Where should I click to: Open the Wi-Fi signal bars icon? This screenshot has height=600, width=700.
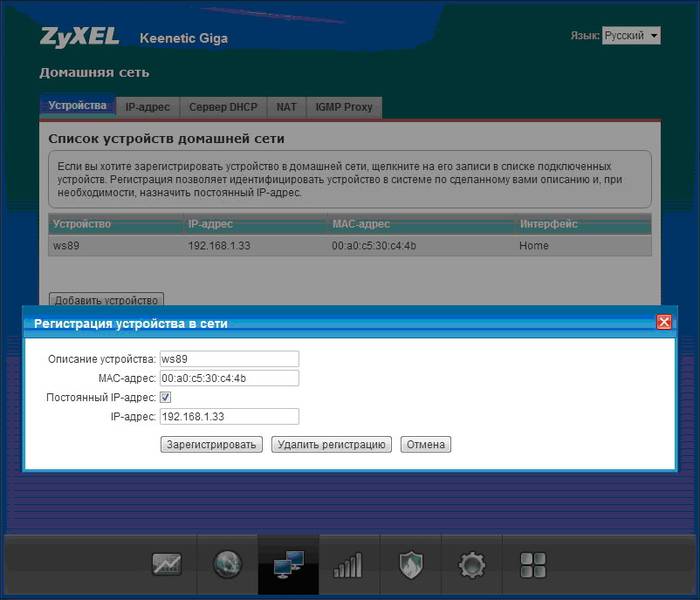(x=348, y=565)
